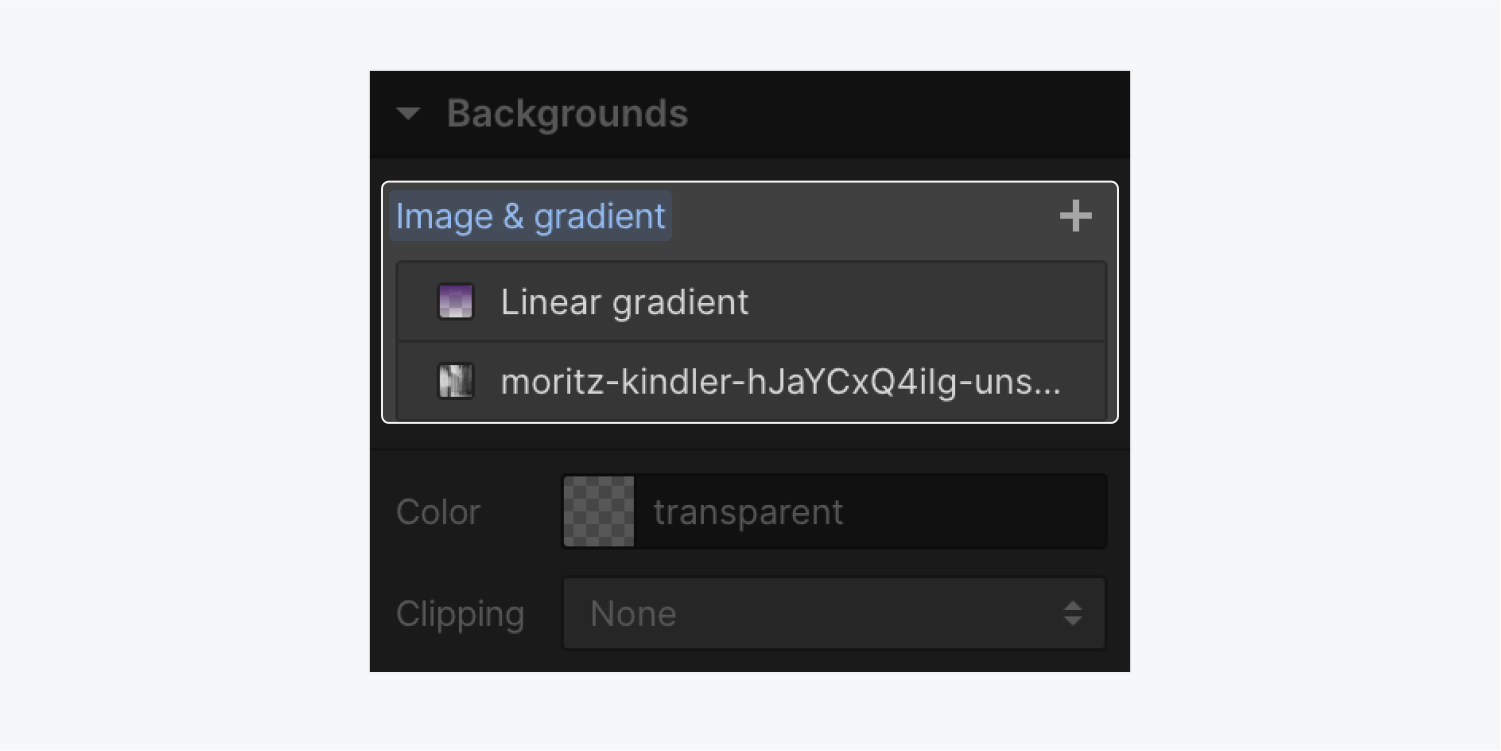Screen dimensions: 1501x751
Task: Click the transparent color checkerboard icon
Action: [x=599, y=511]
